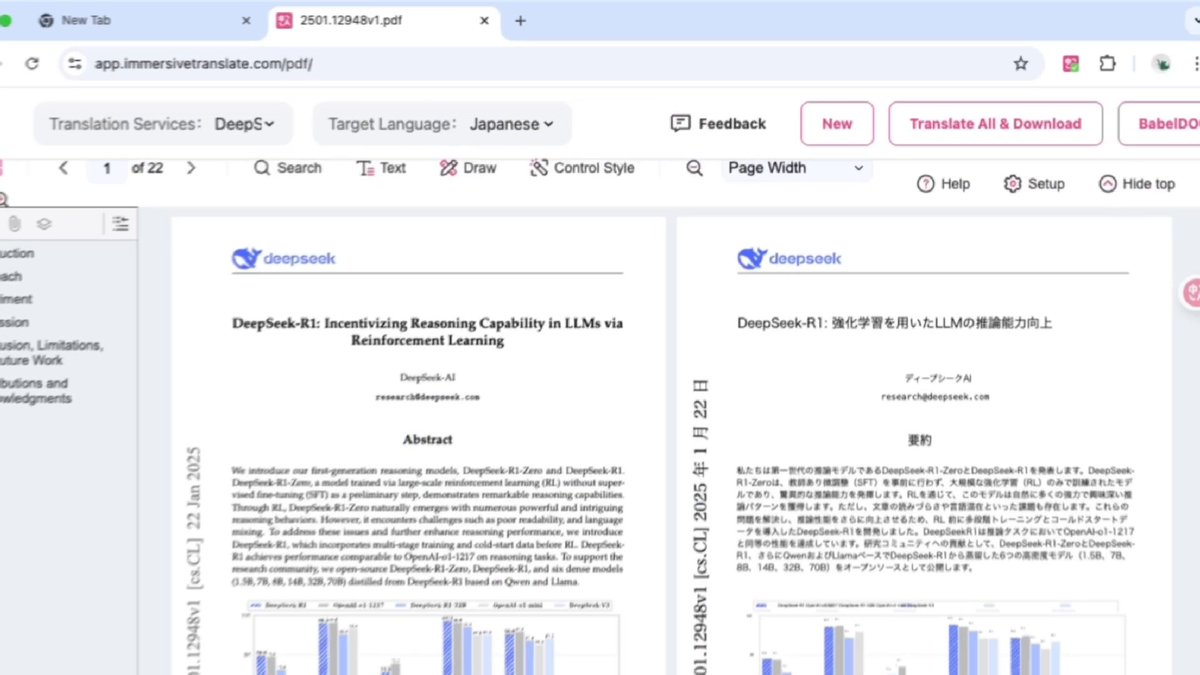Jump to Contributions and Acknowledgments outline entry
This screenshot has width=1200, height=675.
[x=36, y=390]
